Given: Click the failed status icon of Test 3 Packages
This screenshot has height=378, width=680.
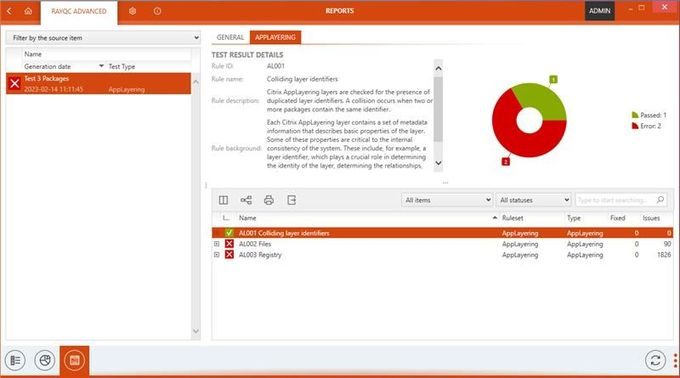Looking at the screenshot, I should tap(14, 83).
